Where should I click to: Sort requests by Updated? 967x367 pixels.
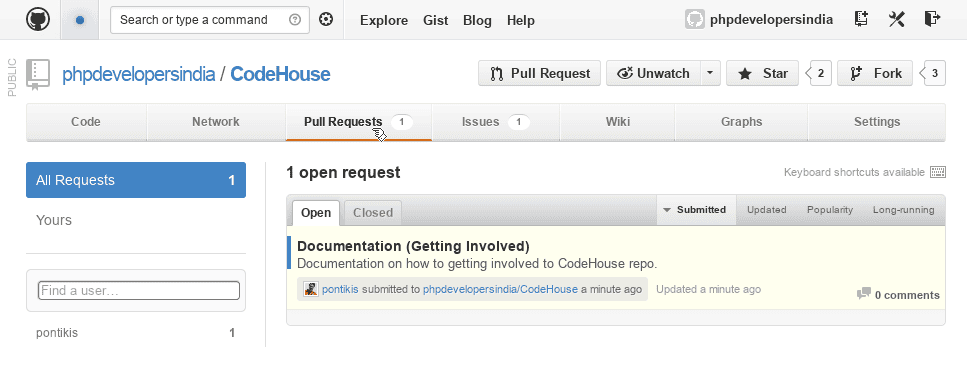pyautogui.click(x=767, y=210)
